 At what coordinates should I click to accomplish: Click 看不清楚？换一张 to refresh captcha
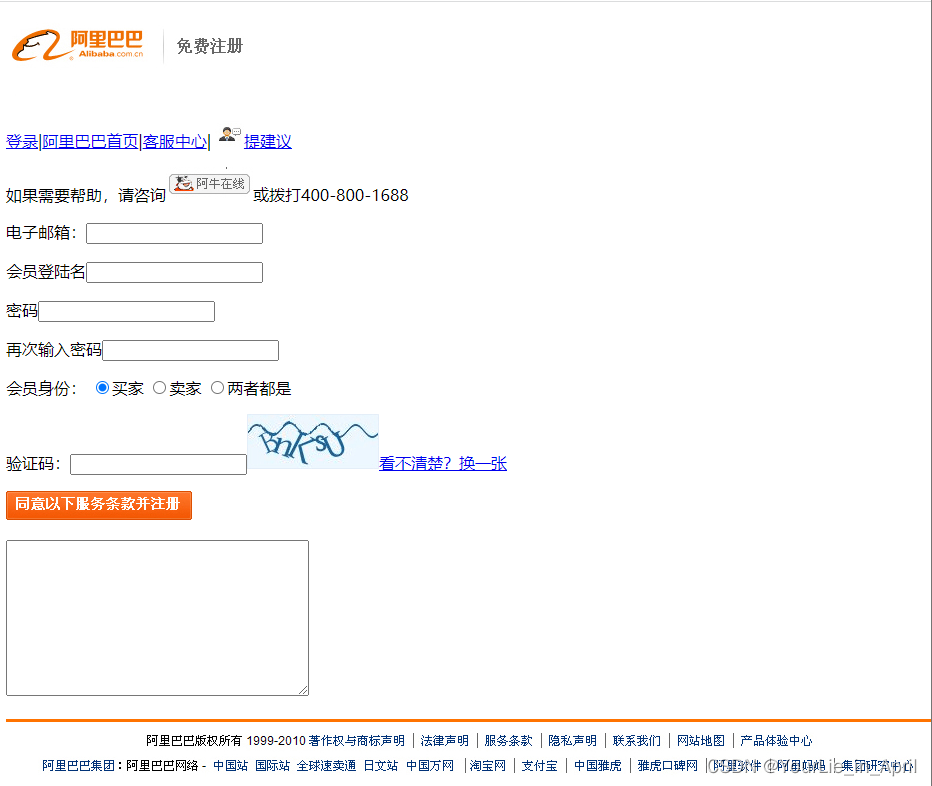443,463
